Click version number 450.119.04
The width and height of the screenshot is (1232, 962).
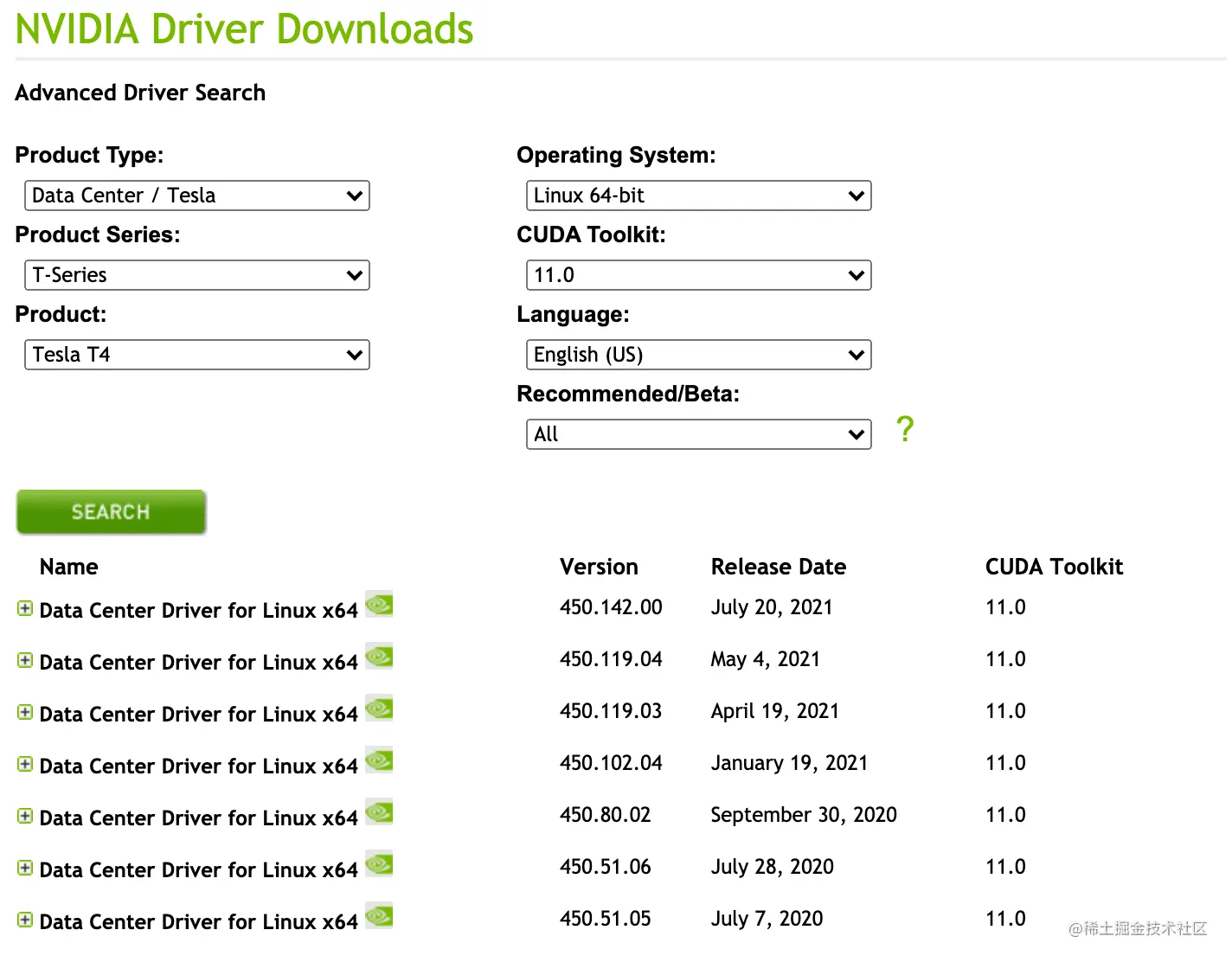[x=611, y=659]
